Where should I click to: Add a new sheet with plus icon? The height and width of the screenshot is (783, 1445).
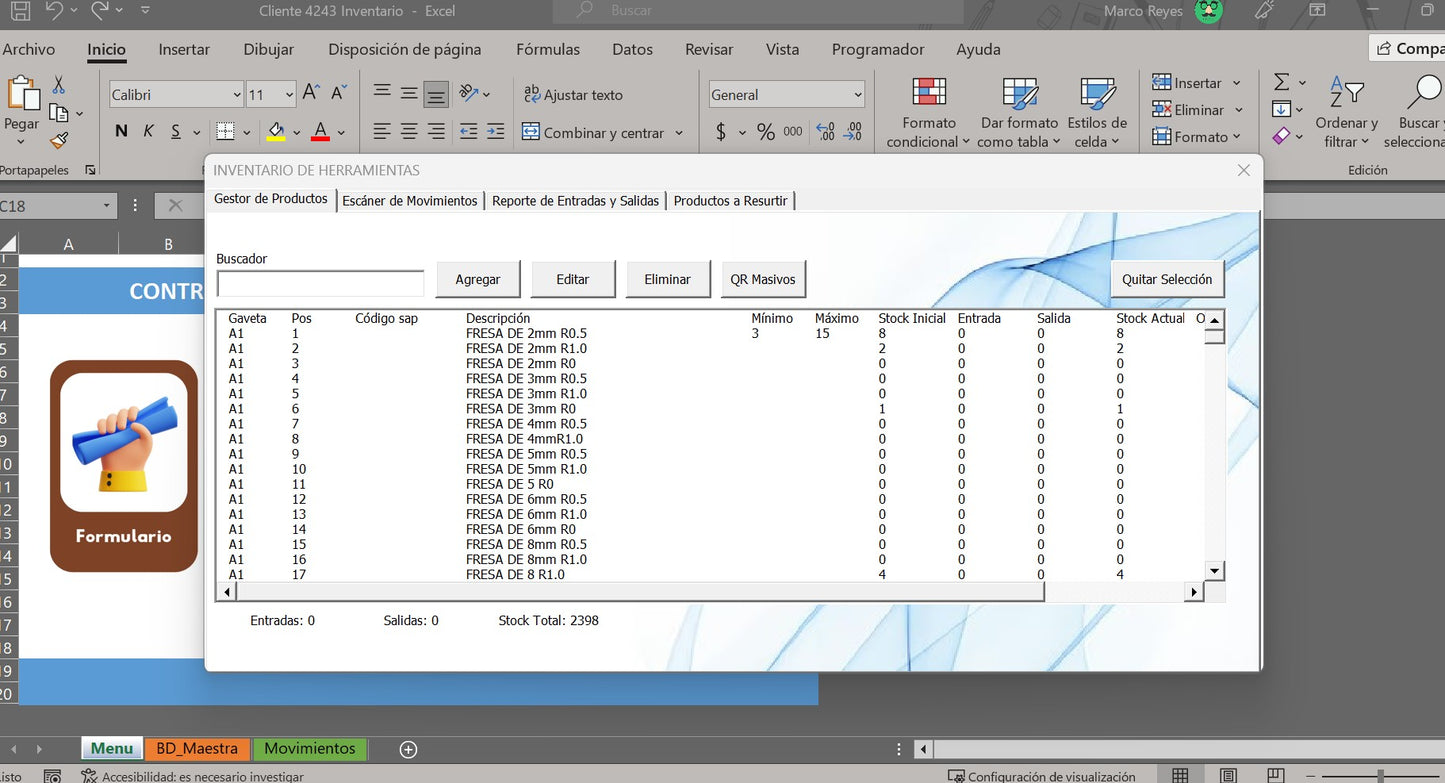click(x=408, y=749)
